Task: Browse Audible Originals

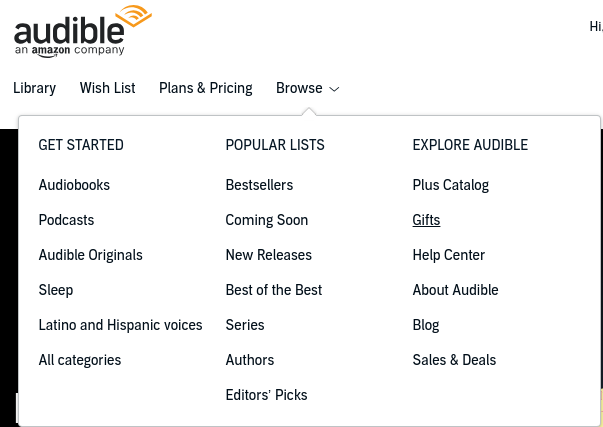Action: (x=91, y=255)
